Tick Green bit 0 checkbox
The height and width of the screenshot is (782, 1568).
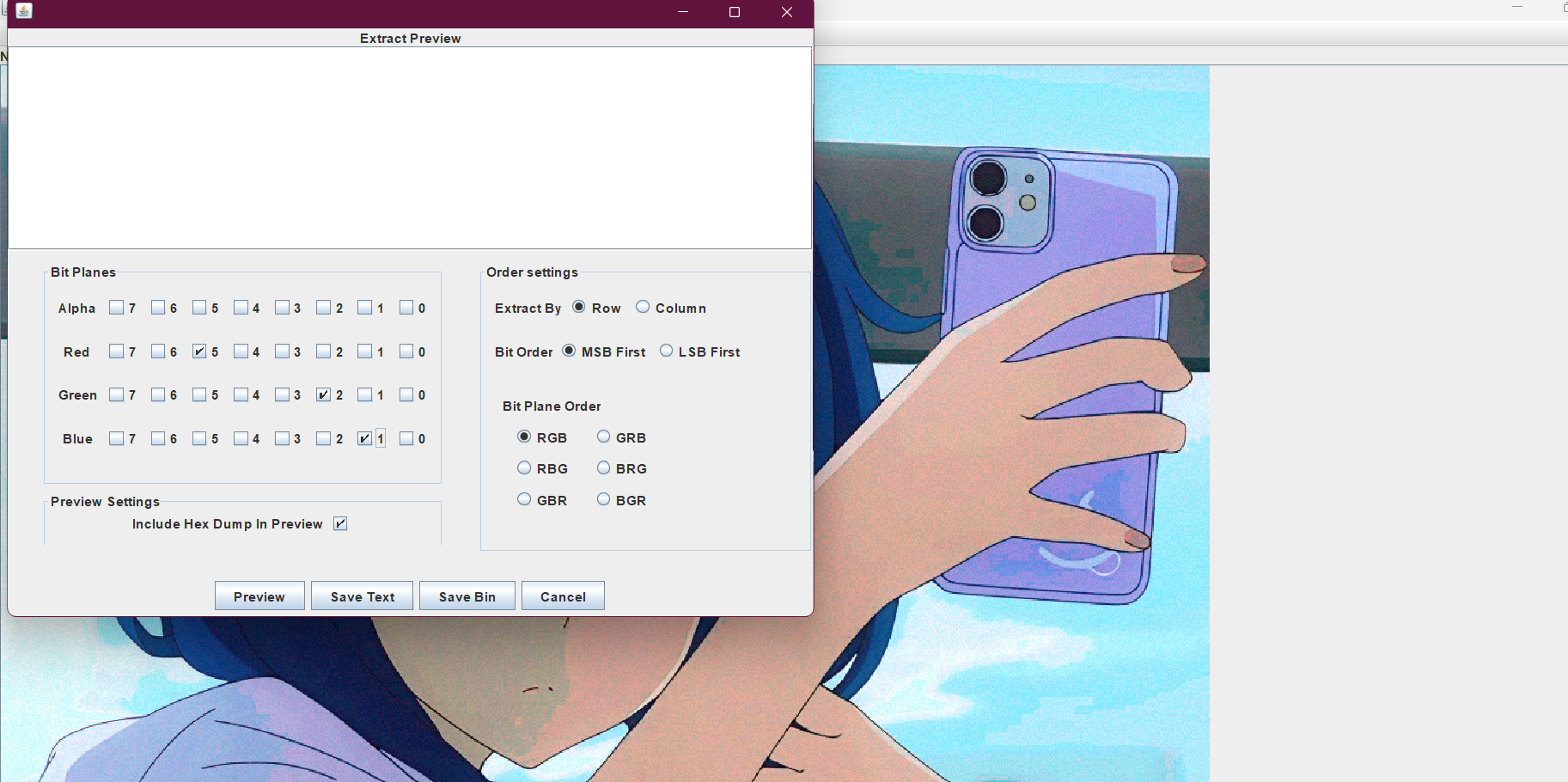pyautogui.click(x=406, y=394)
